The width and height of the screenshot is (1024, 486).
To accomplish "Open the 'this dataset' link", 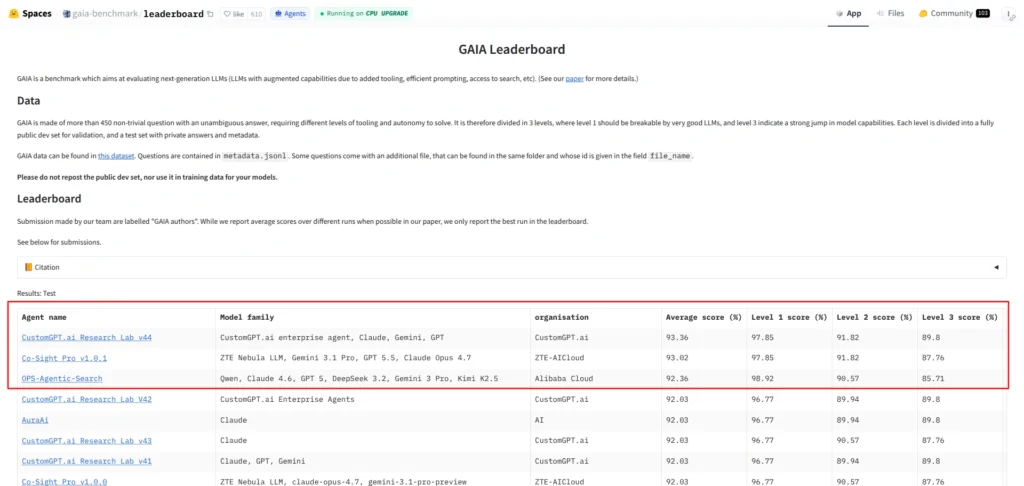I will coord(116,156).
